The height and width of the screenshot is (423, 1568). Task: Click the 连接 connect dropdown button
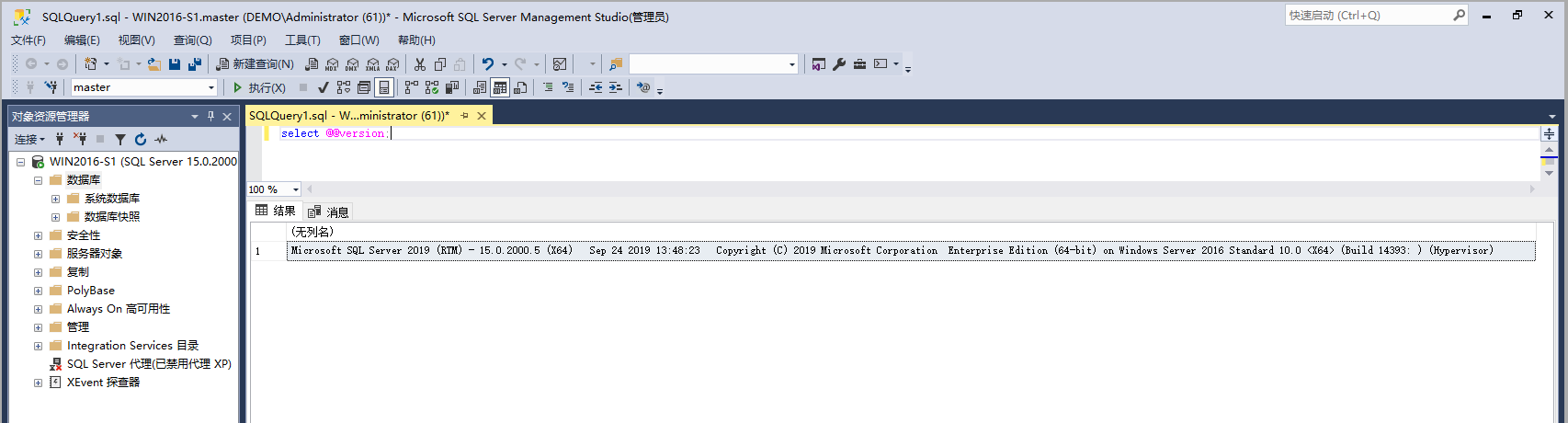coord(29,139)
